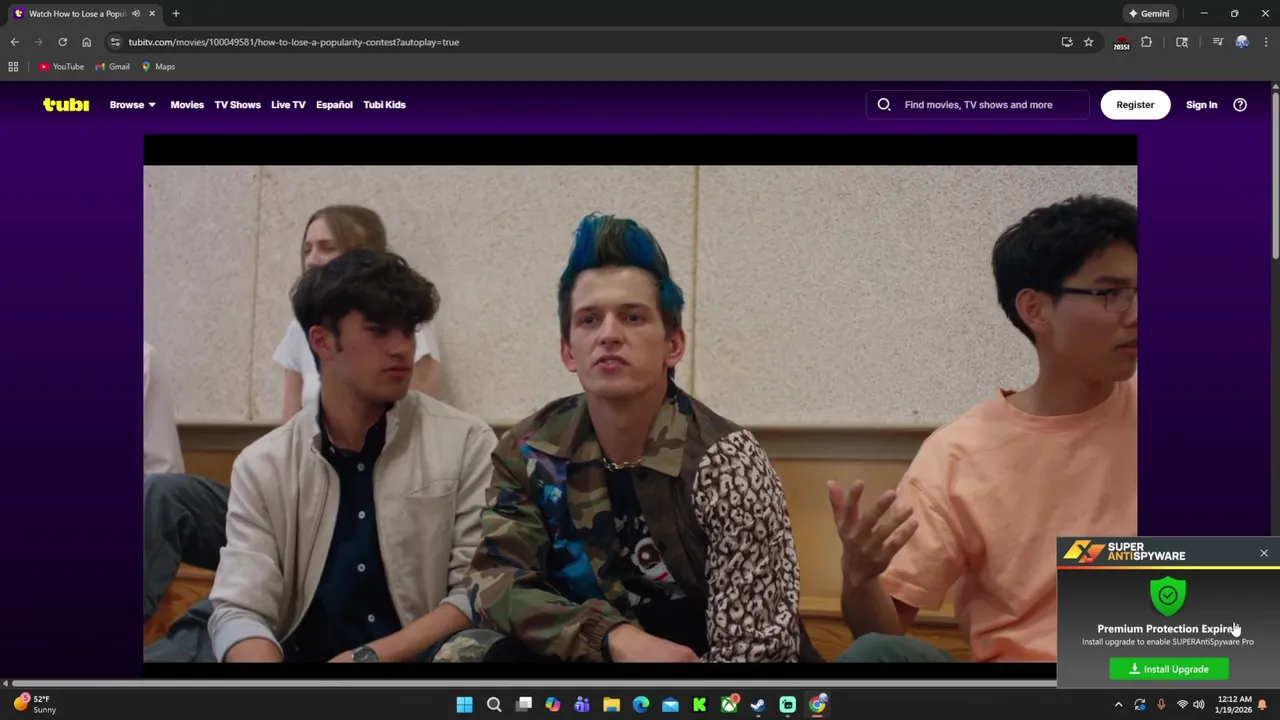Viewport: 1280px width, 720px height.
Task: Open the volume control in system tray
Action: coord(1198,705)
